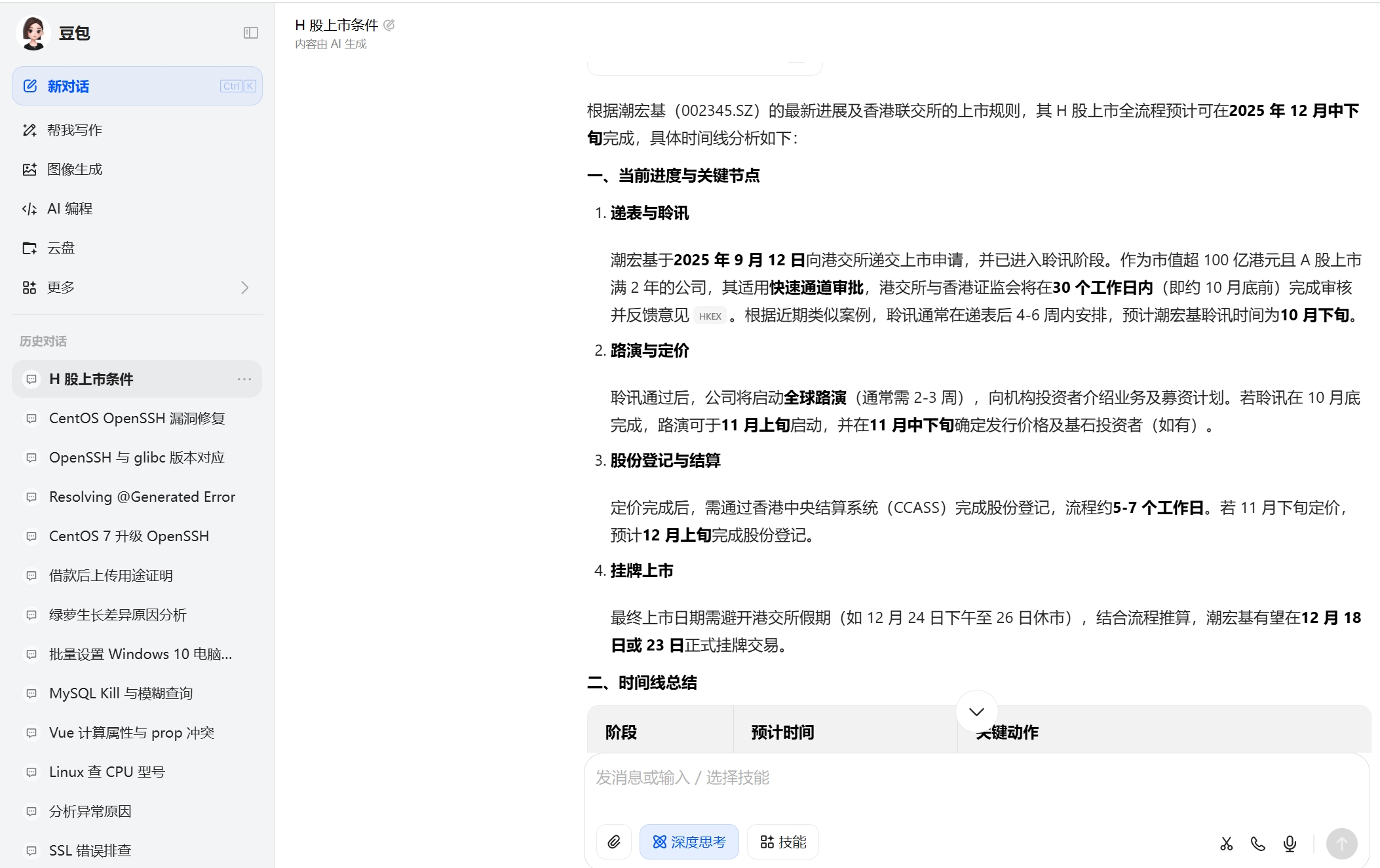The height and width of the screenshot is (868, 1380).
Task: Click the edit title pencil icon
Action: [389, 25]
